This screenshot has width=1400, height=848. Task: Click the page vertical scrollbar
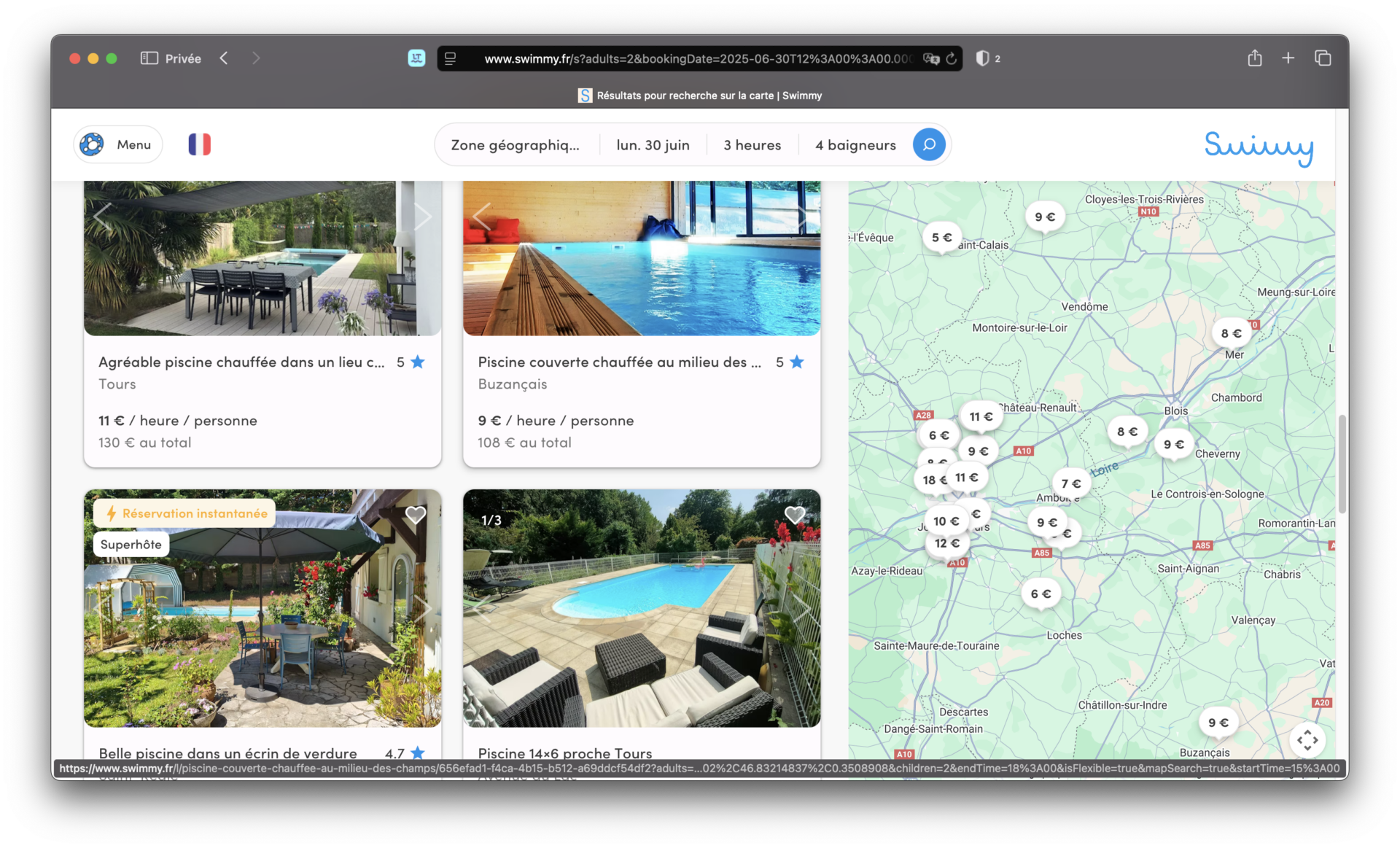point(1342,464)
